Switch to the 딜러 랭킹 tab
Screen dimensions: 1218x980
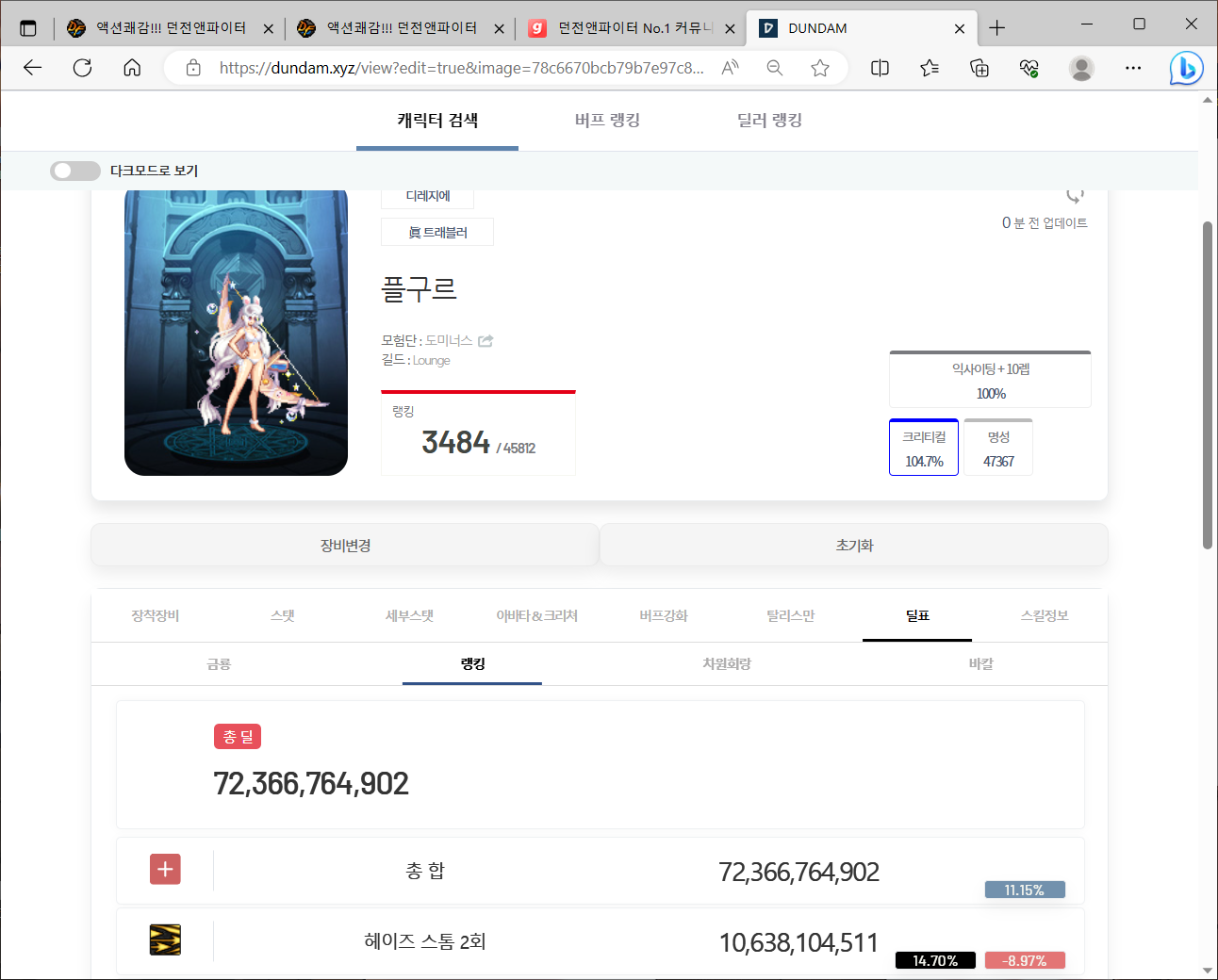click(x=769, y=121)
